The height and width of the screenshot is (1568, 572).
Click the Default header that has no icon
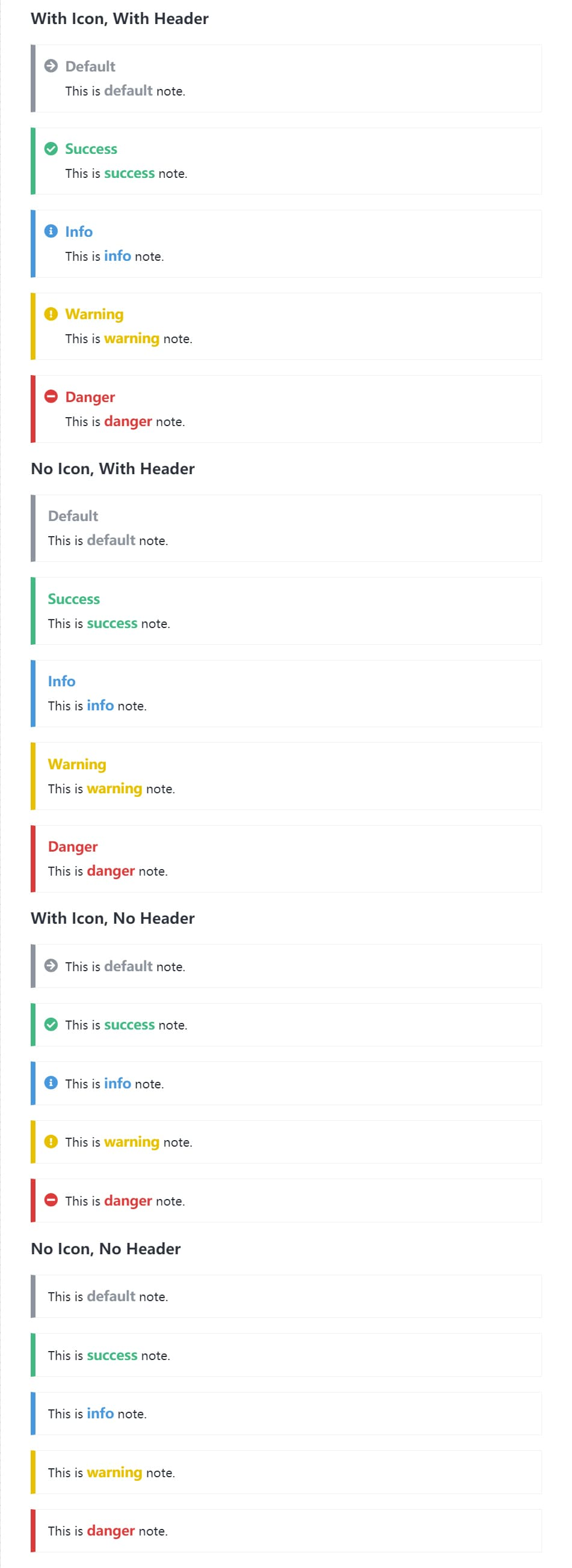[73, 516]
